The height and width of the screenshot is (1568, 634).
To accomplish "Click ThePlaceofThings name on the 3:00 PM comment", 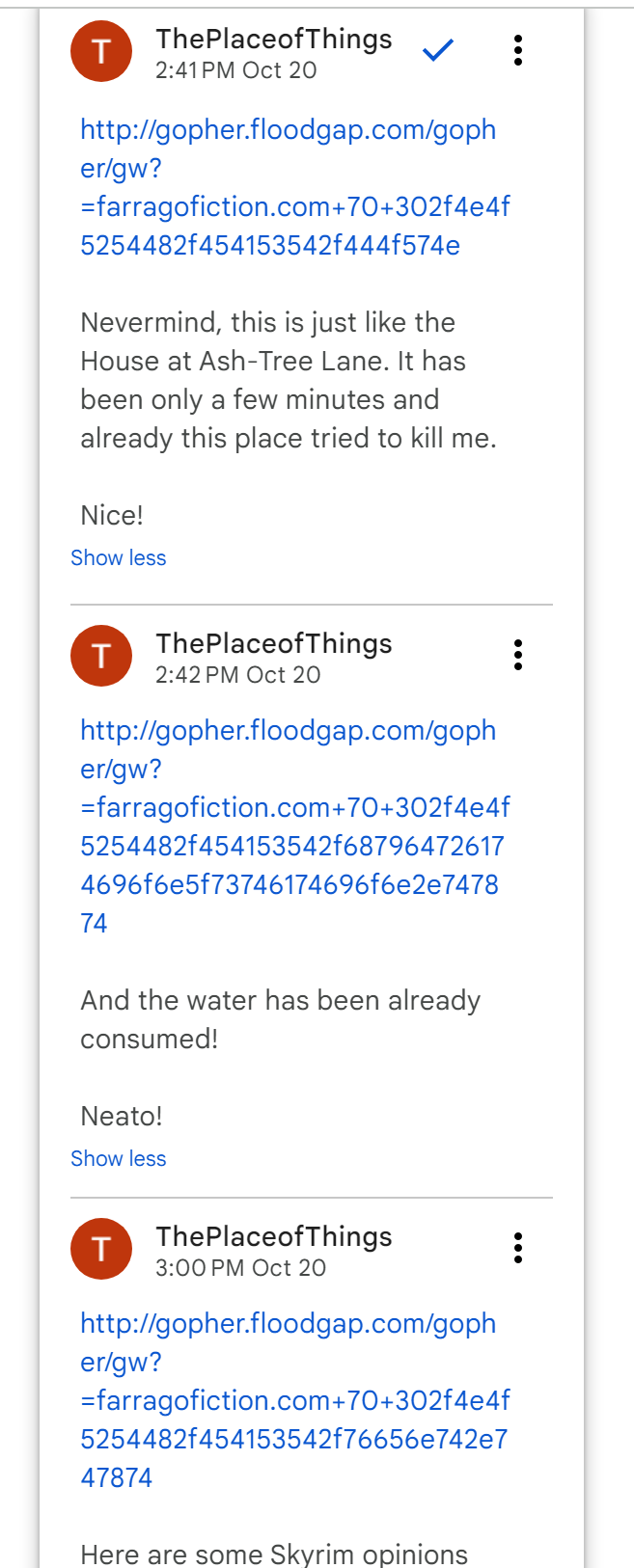I will pyautogui.click(x=274, y=1236).
